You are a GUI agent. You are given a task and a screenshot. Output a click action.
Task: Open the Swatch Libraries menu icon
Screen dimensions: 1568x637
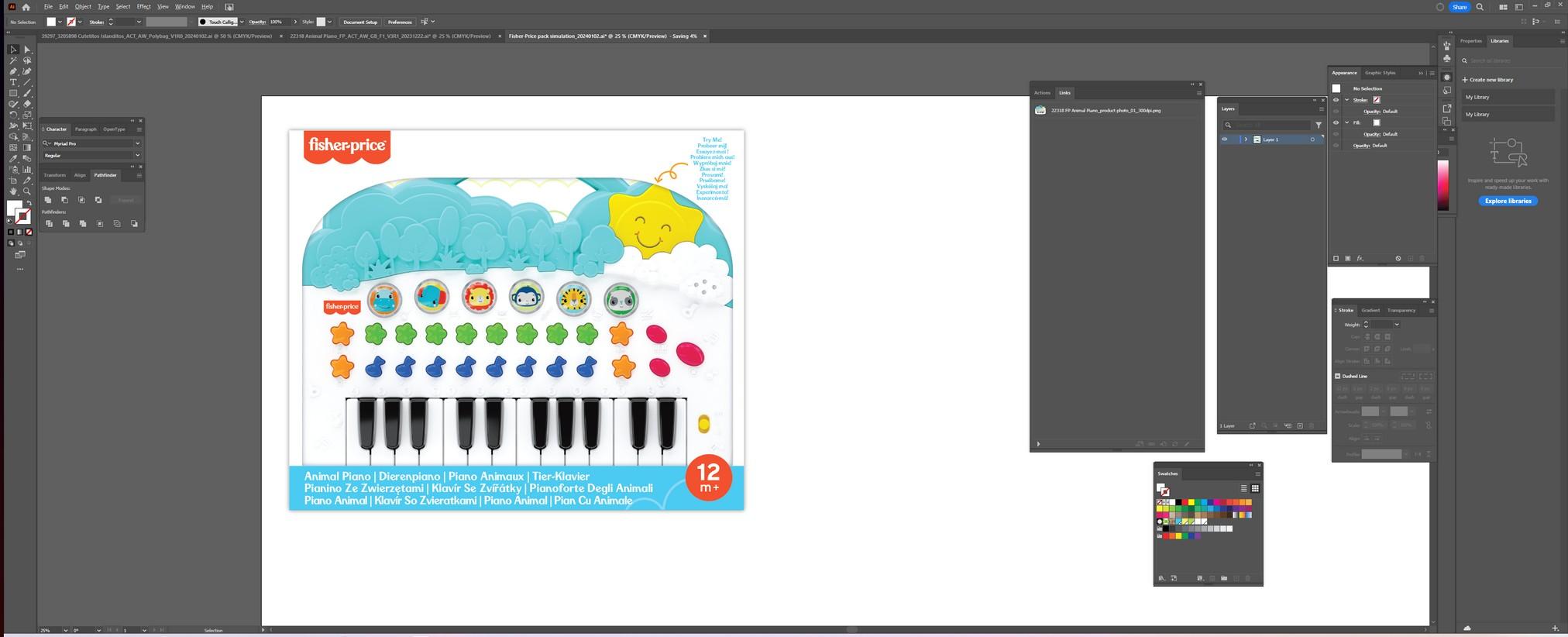point(1161,578)
